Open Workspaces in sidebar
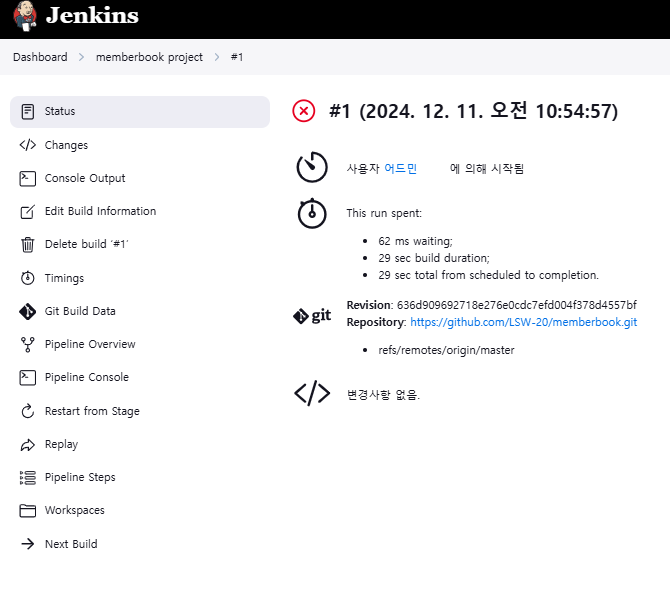The height and width of the screenshot is (593, 670). [x=75, y=510]
